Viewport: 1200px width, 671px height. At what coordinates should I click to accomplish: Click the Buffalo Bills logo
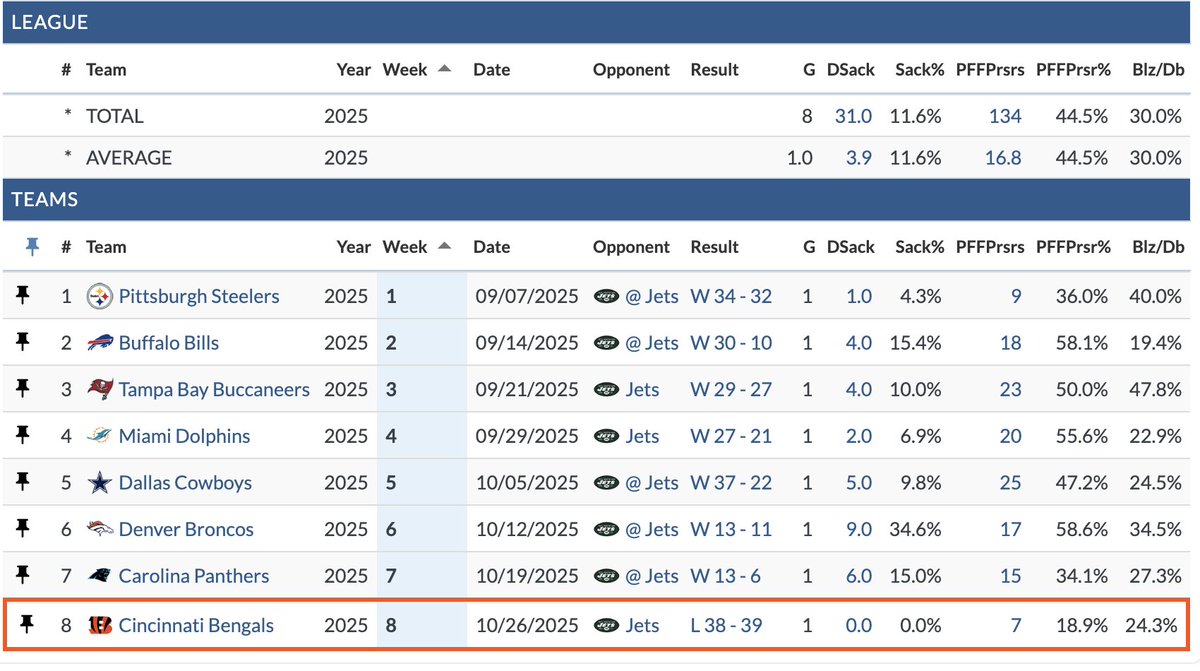pyautogui.click(x=99, y=343)
